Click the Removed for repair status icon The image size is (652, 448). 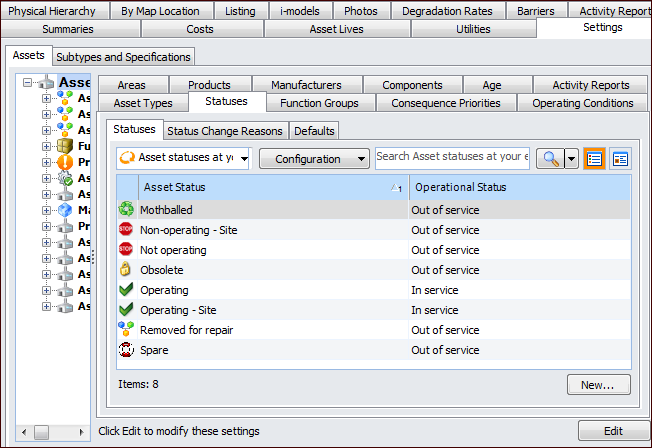click(x=126, y=330)
